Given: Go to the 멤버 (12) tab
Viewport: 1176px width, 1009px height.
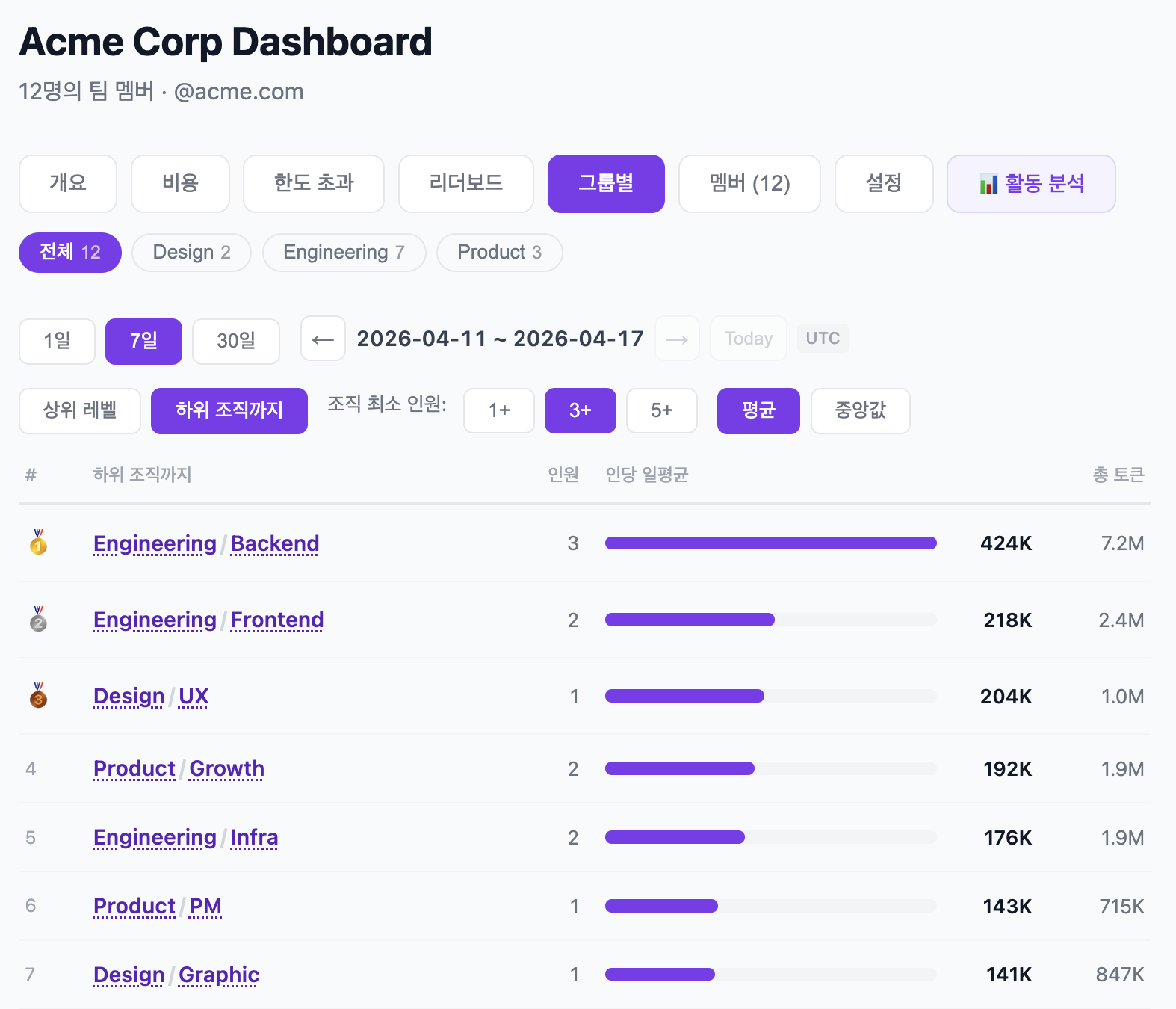Looking at the screenshot, I should click(x=749, y=184).
